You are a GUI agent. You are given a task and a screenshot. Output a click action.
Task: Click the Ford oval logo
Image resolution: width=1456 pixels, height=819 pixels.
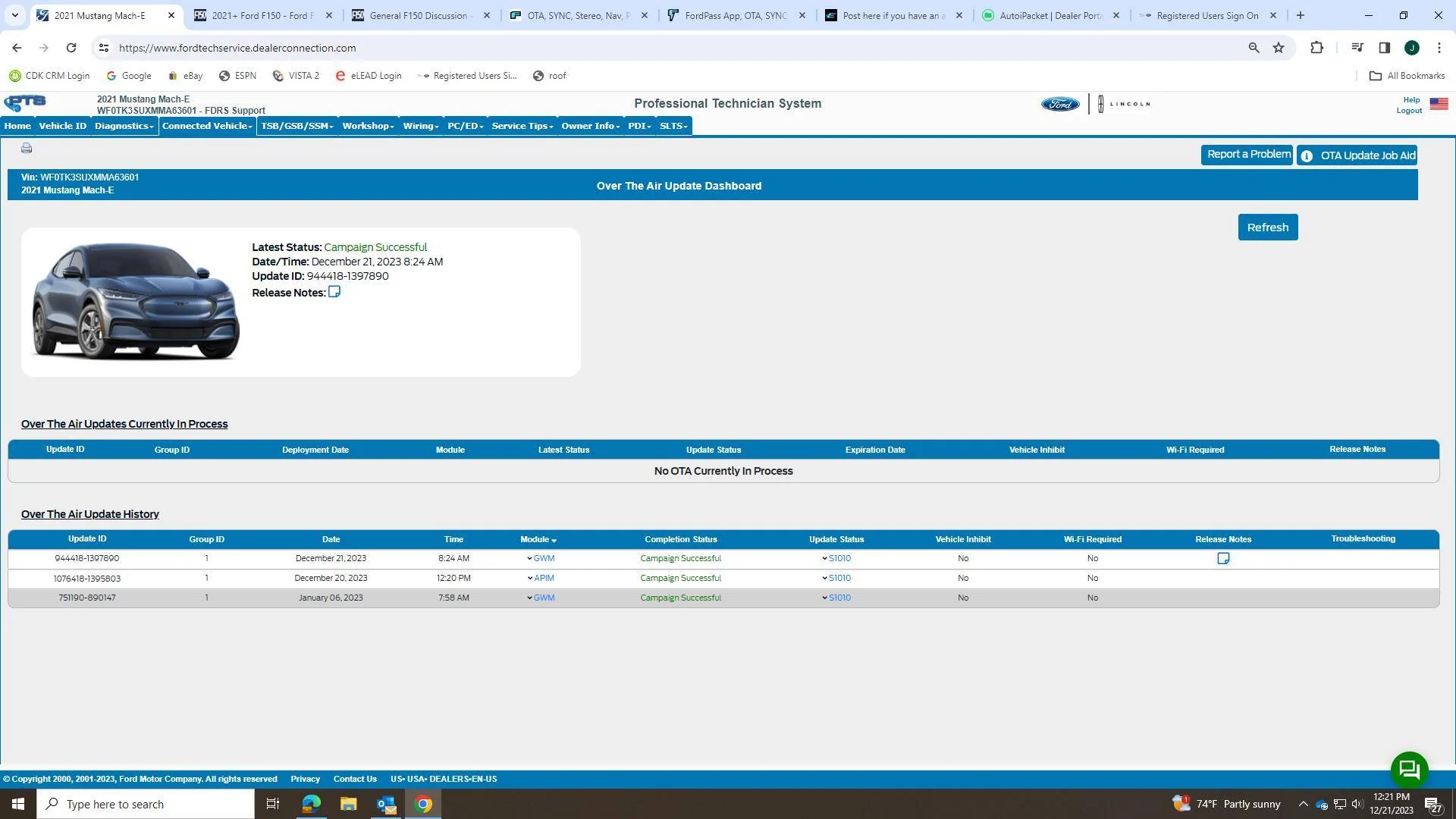pyautogui.click(x=1060, y=104)
